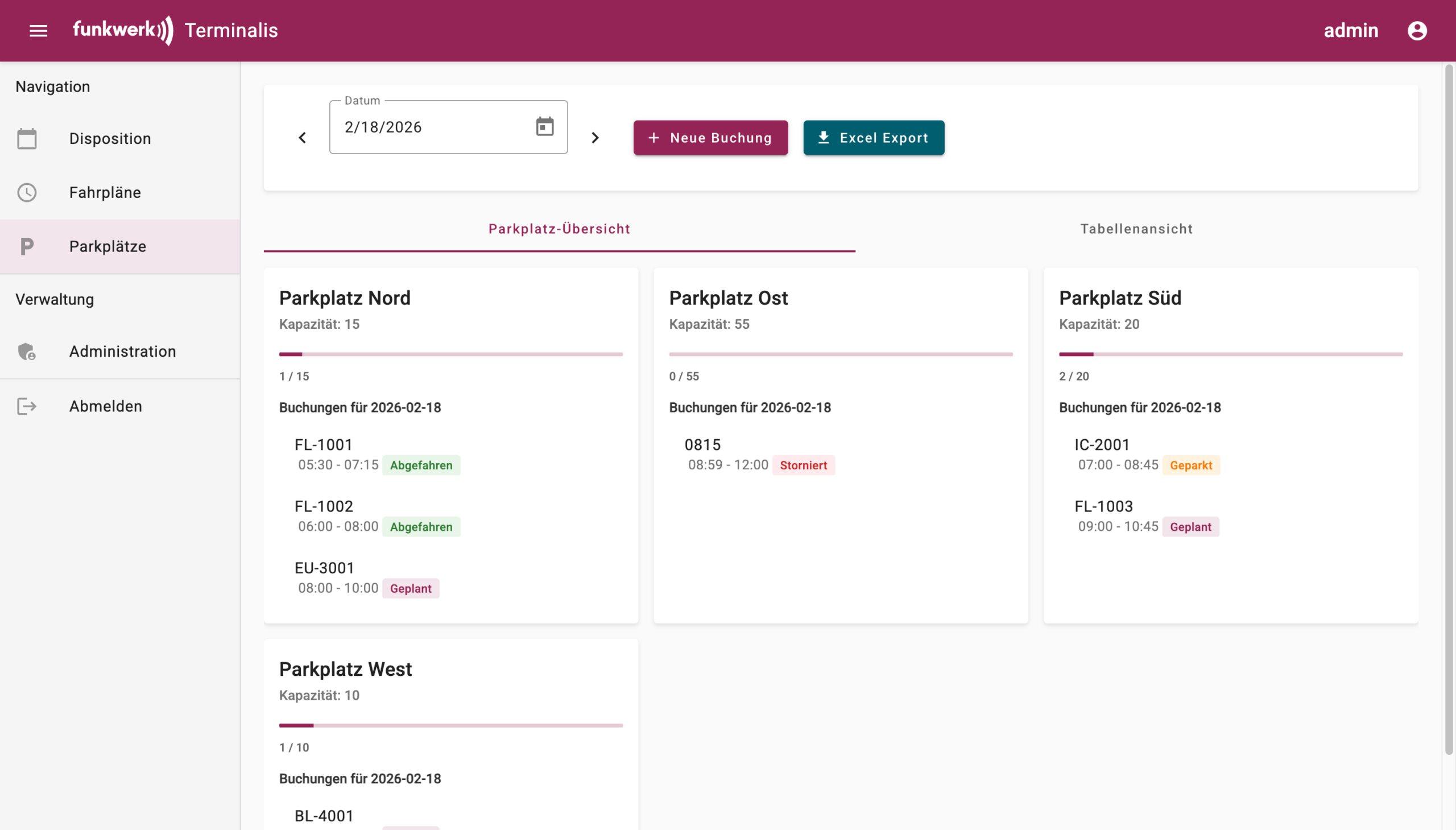Open booking FL-1001 in Parkplatz Nord
Image resolution: width=1456 pixels, height=830 pixels.
[x=324, y=445]
